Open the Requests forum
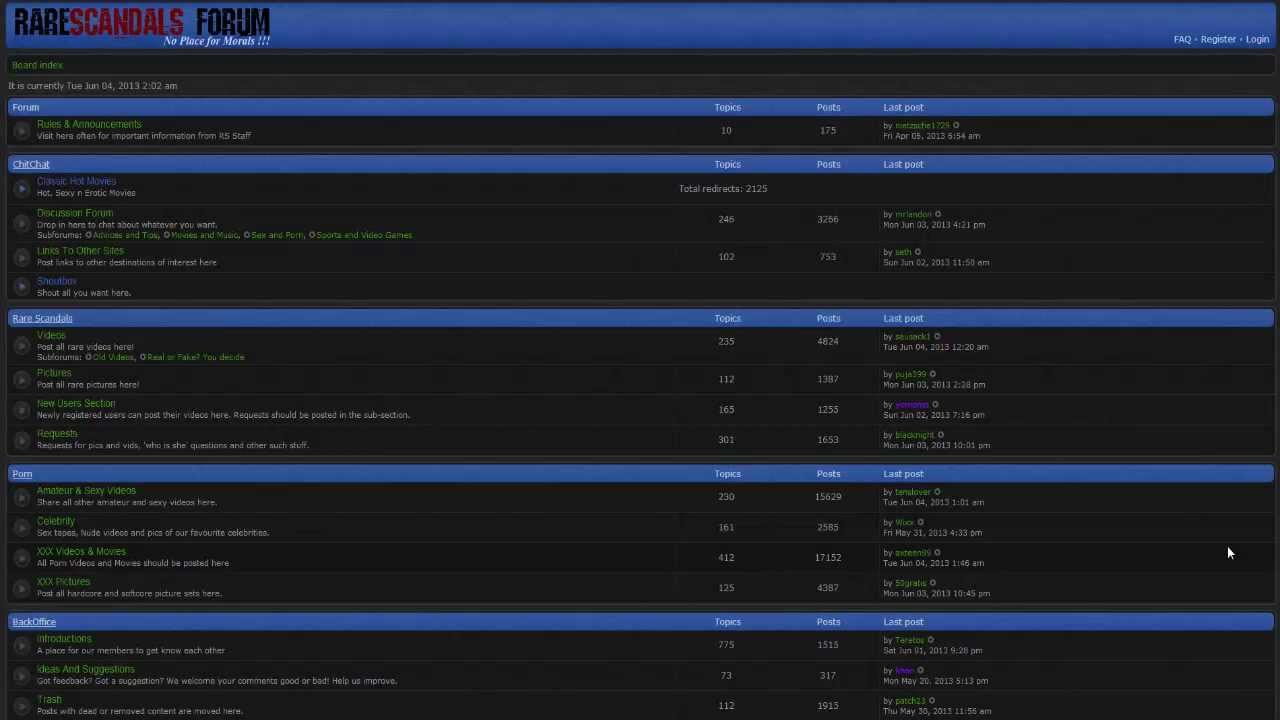 (57, 433)
